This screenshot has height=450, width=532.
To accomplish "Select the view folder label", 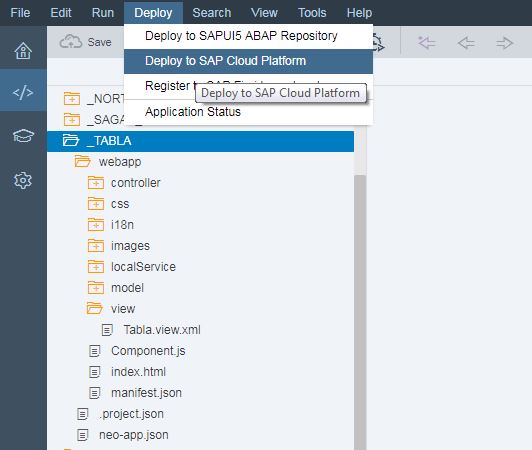I will point(123,309).
